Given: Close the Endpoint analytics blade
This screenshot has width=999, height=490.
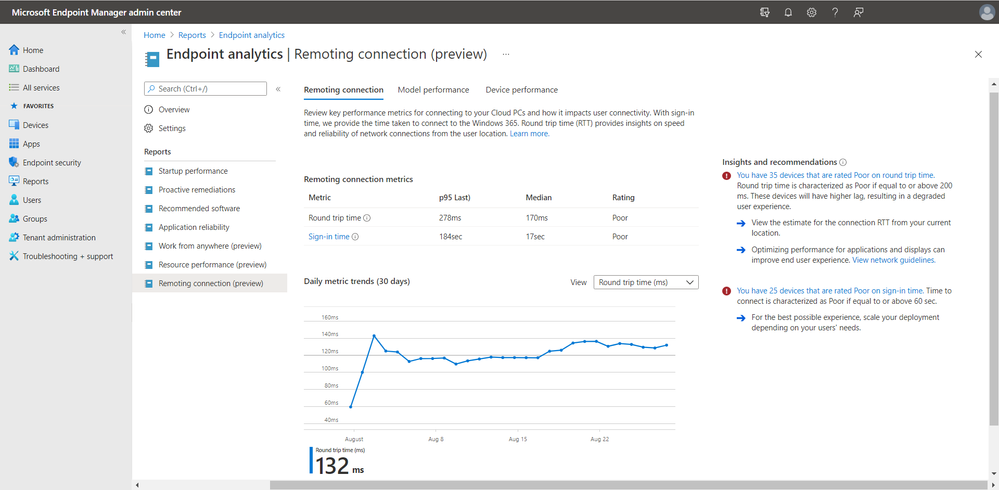Looking at the screenshot, I should pyautogui.click(x=979, y=55).
